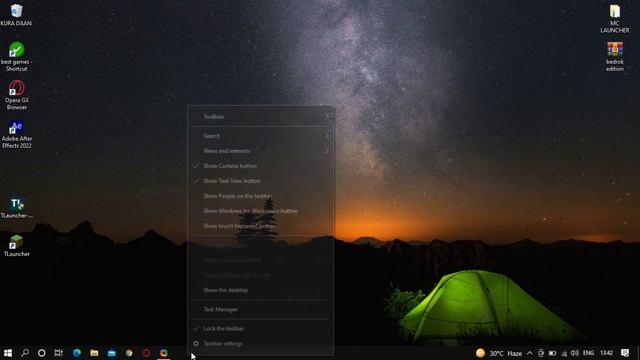Click the Show desktop sliver at taskbar end
The image size is (640, 360).
point(638,353)
